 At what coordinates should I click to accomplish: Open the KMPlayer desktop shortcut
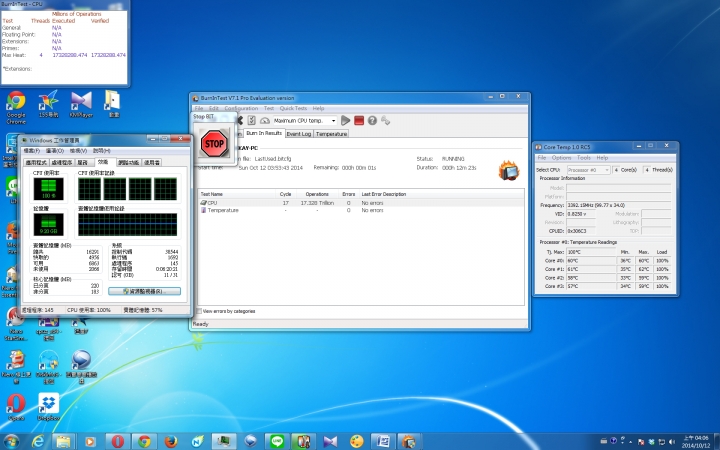[81, 105]
